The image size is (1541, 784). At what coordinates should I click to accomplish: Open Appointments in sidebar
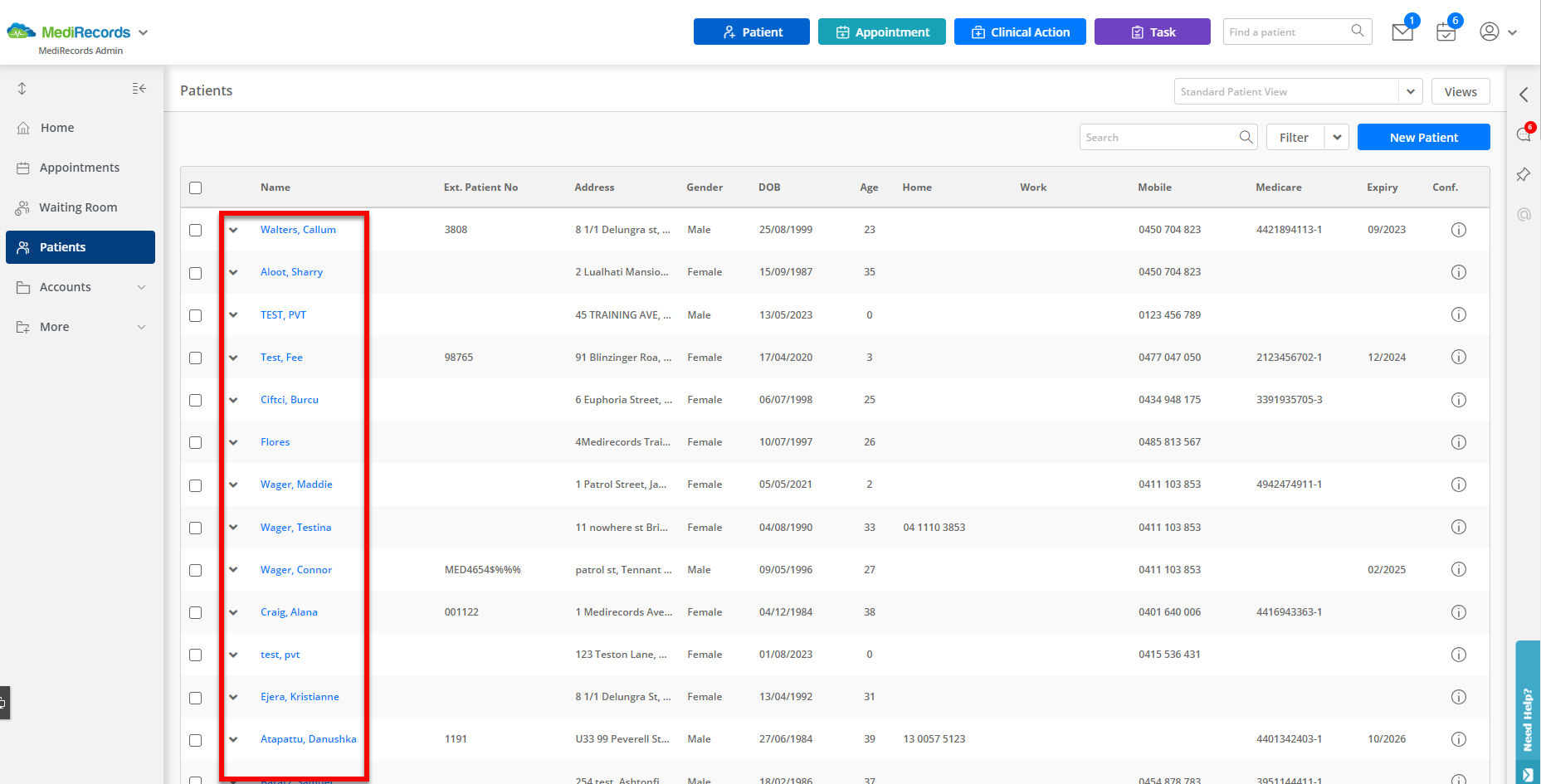point(80,168)
